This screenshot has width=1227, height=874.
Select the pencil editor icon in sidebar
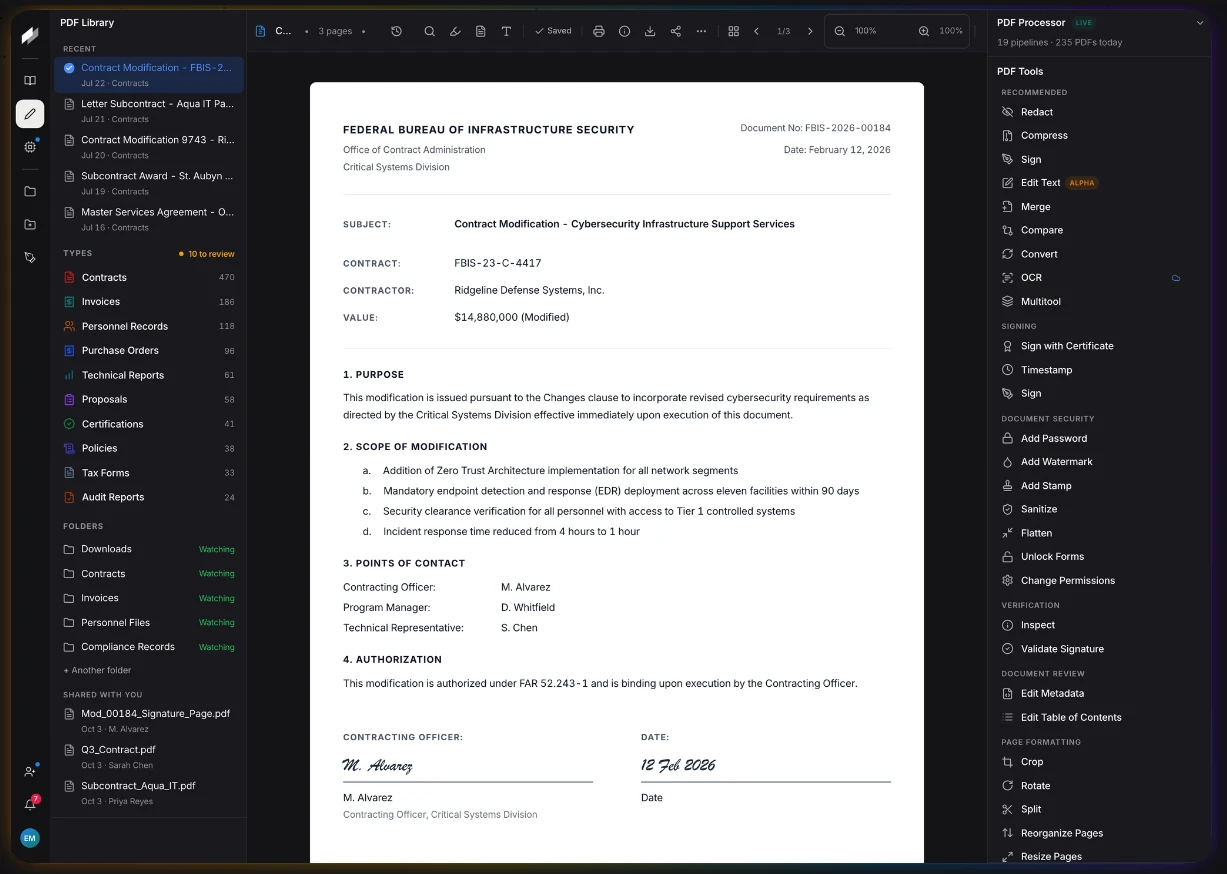[30, 114]
